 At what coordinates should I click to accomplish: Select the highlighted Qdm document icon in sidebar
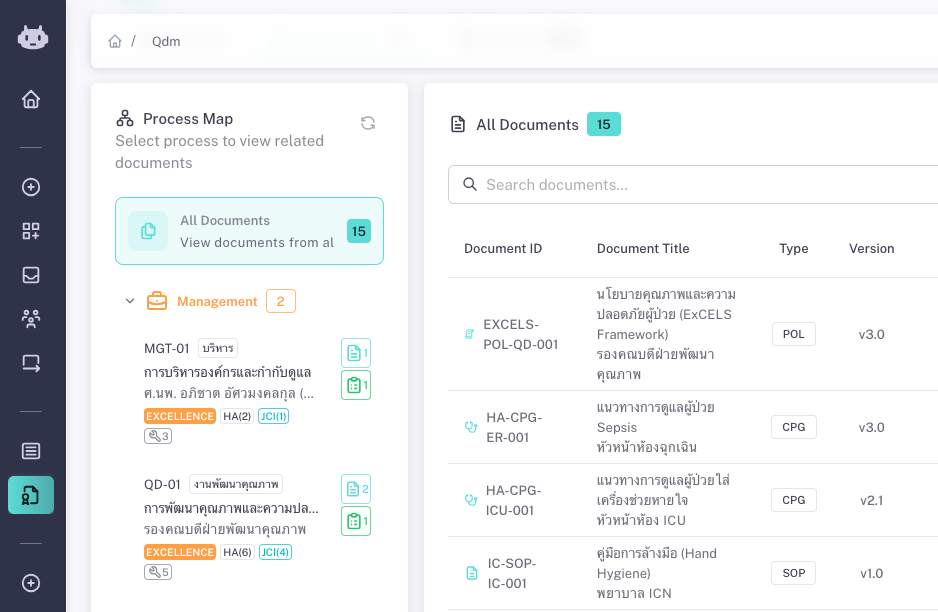[31, 495]
